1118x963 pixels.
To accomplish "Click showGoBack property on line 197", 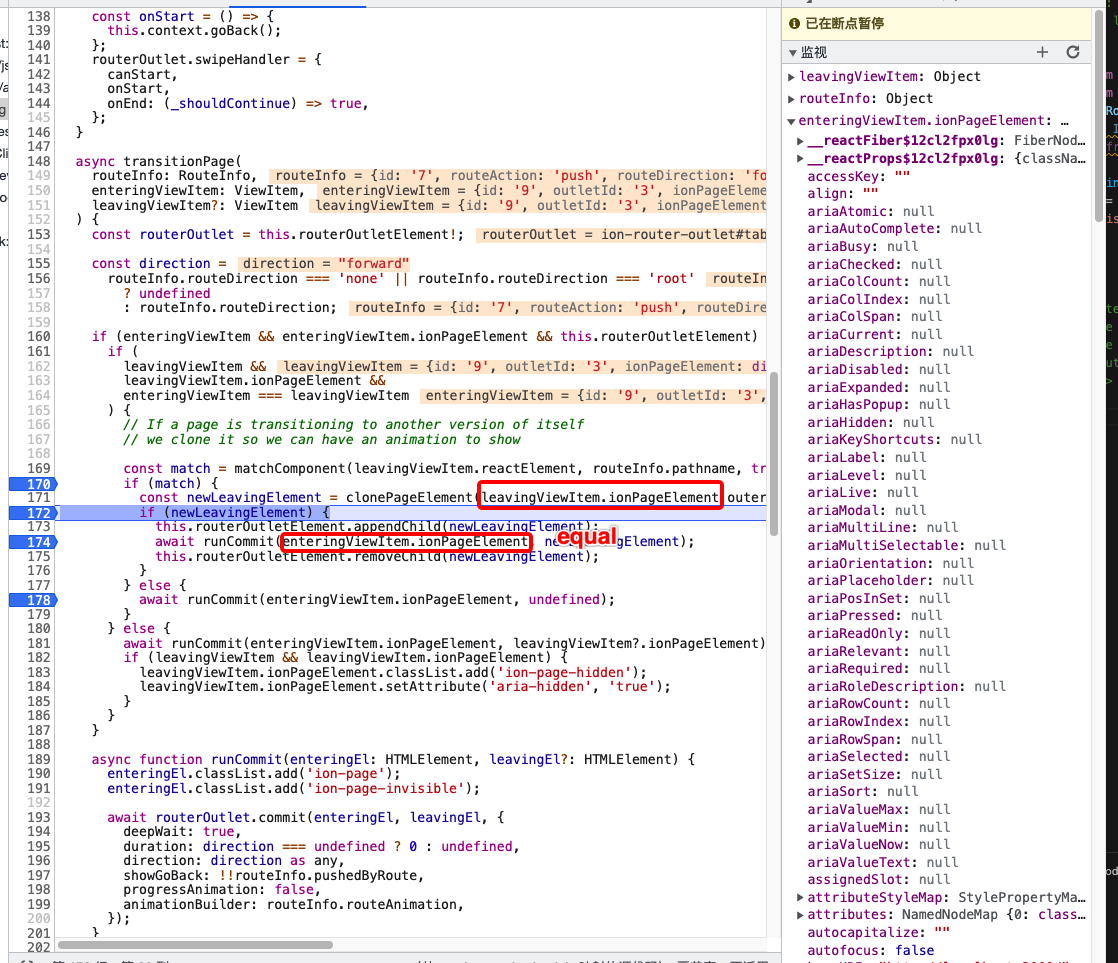I will pos(163,876).
